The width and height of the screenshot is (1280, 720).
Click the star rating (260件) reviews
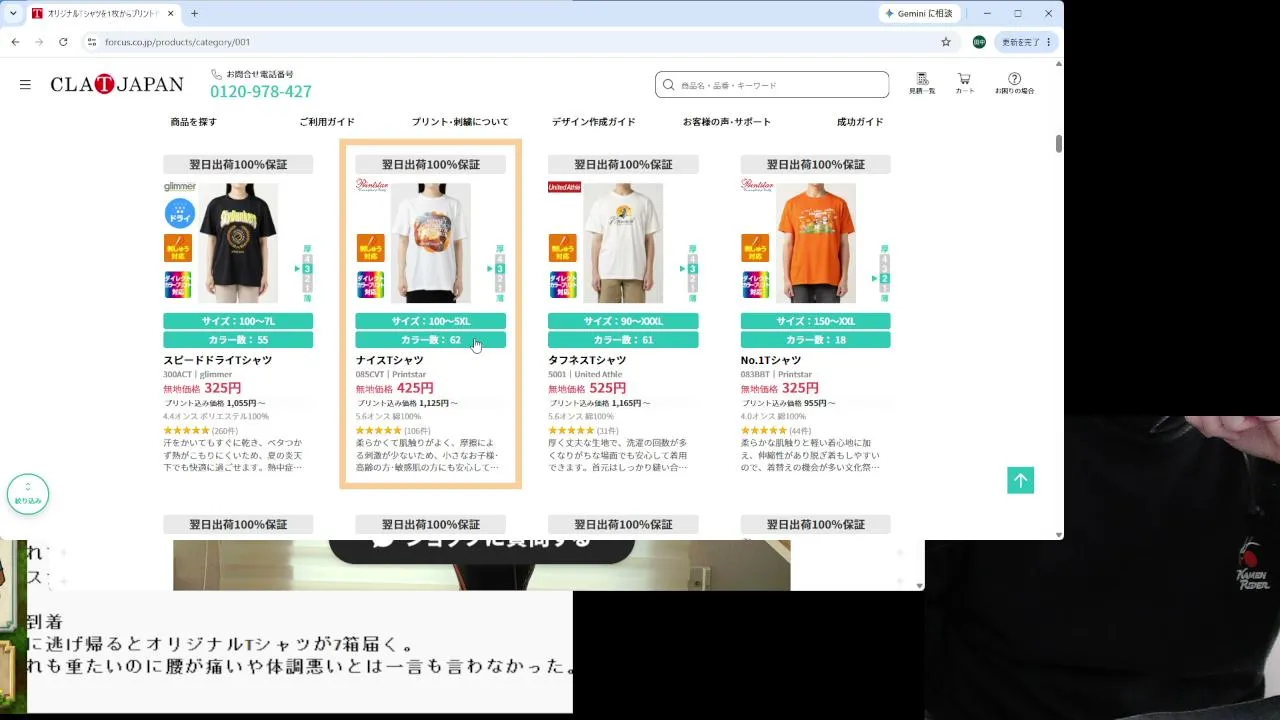[x=201, y=431]
